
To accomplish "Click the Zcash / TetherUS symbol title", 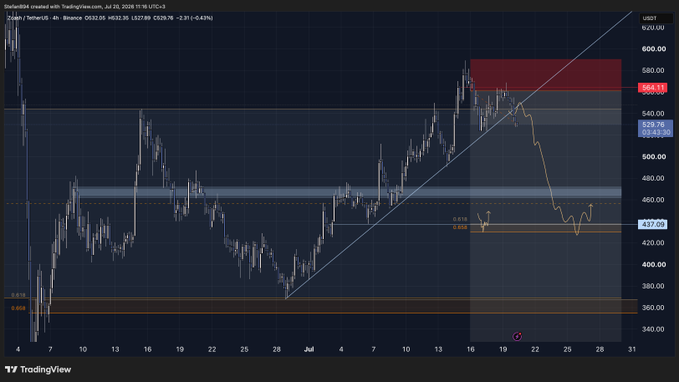I will 28,18.
